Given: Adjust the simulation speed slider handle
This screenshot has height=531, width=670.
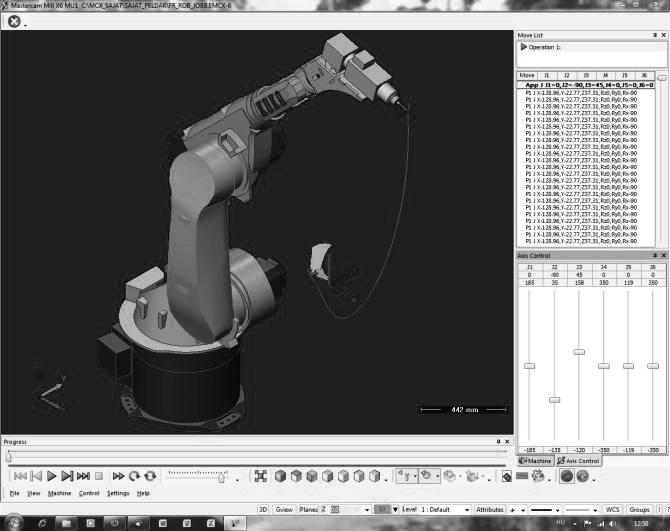Looking at the screenshot, I should pos(221,478).
